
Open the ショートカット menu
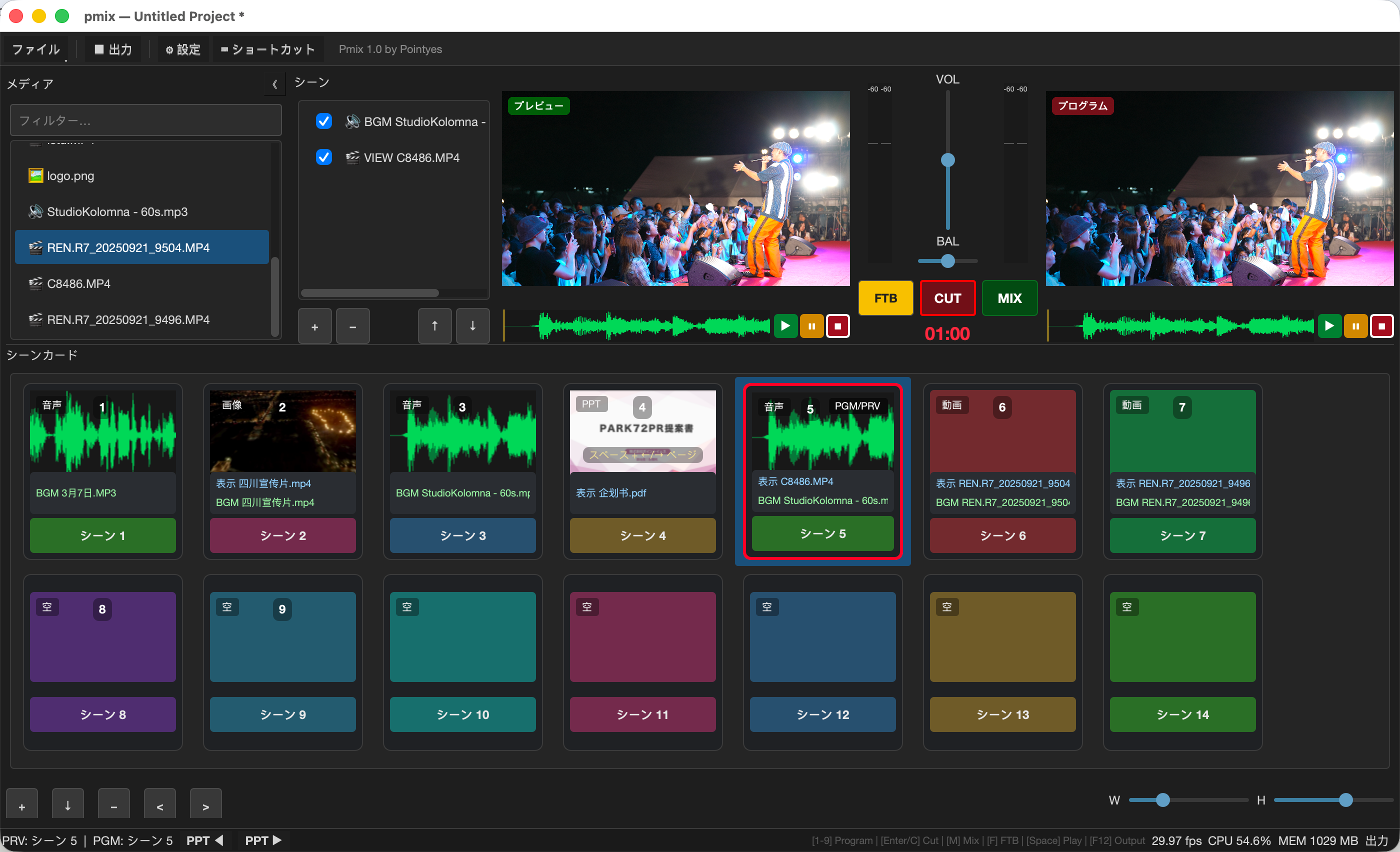[267, 49]
